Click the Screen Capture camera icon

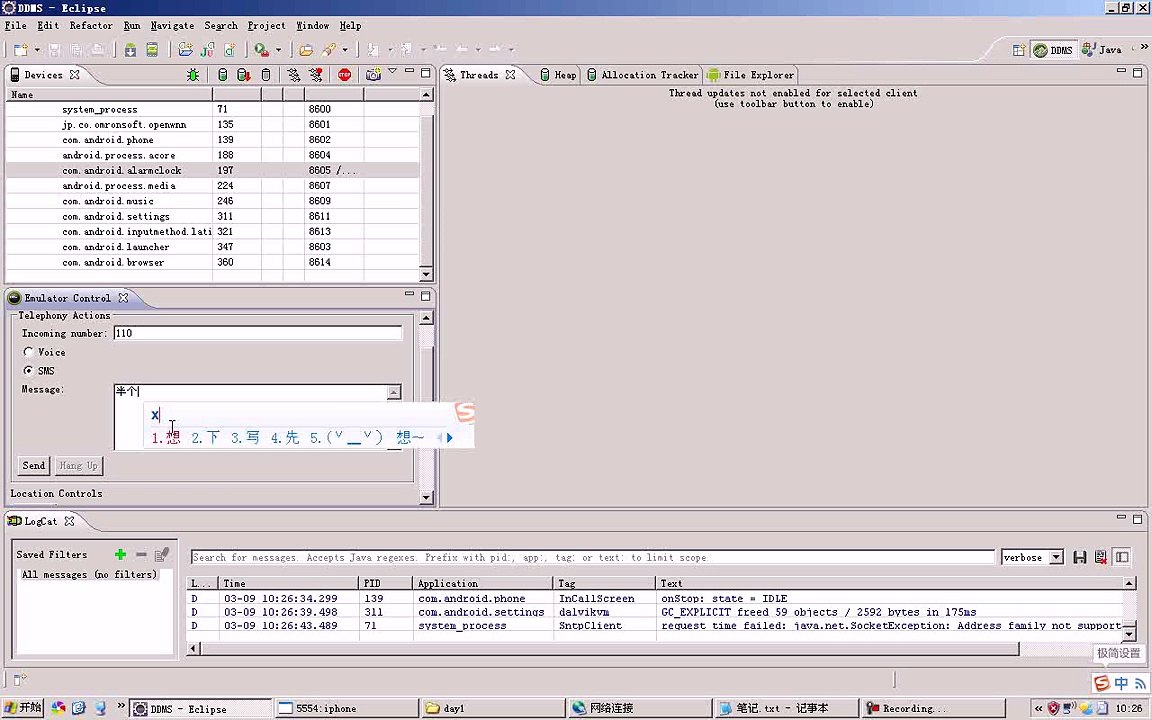373,75
